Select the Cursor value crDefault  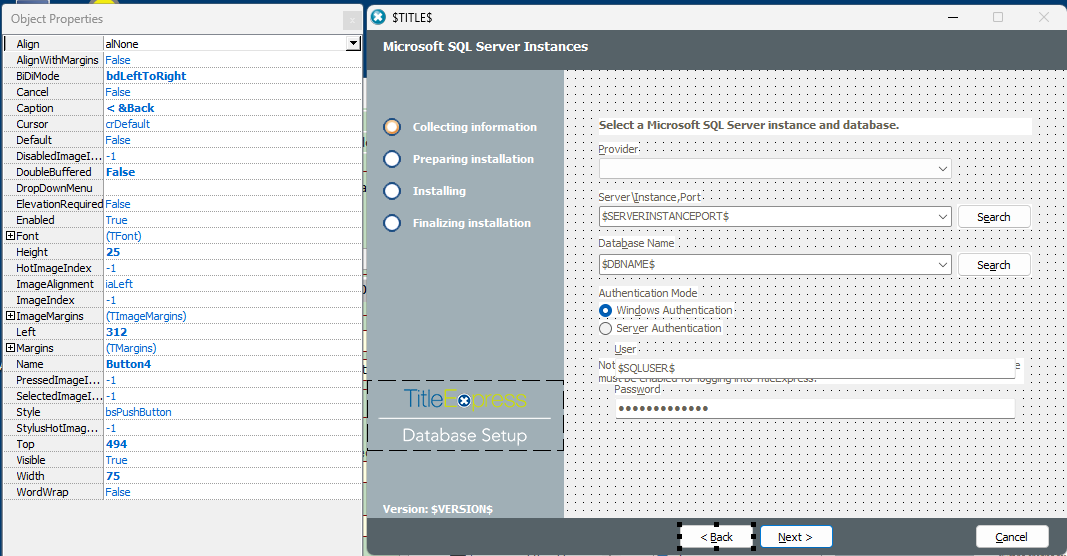127,124
